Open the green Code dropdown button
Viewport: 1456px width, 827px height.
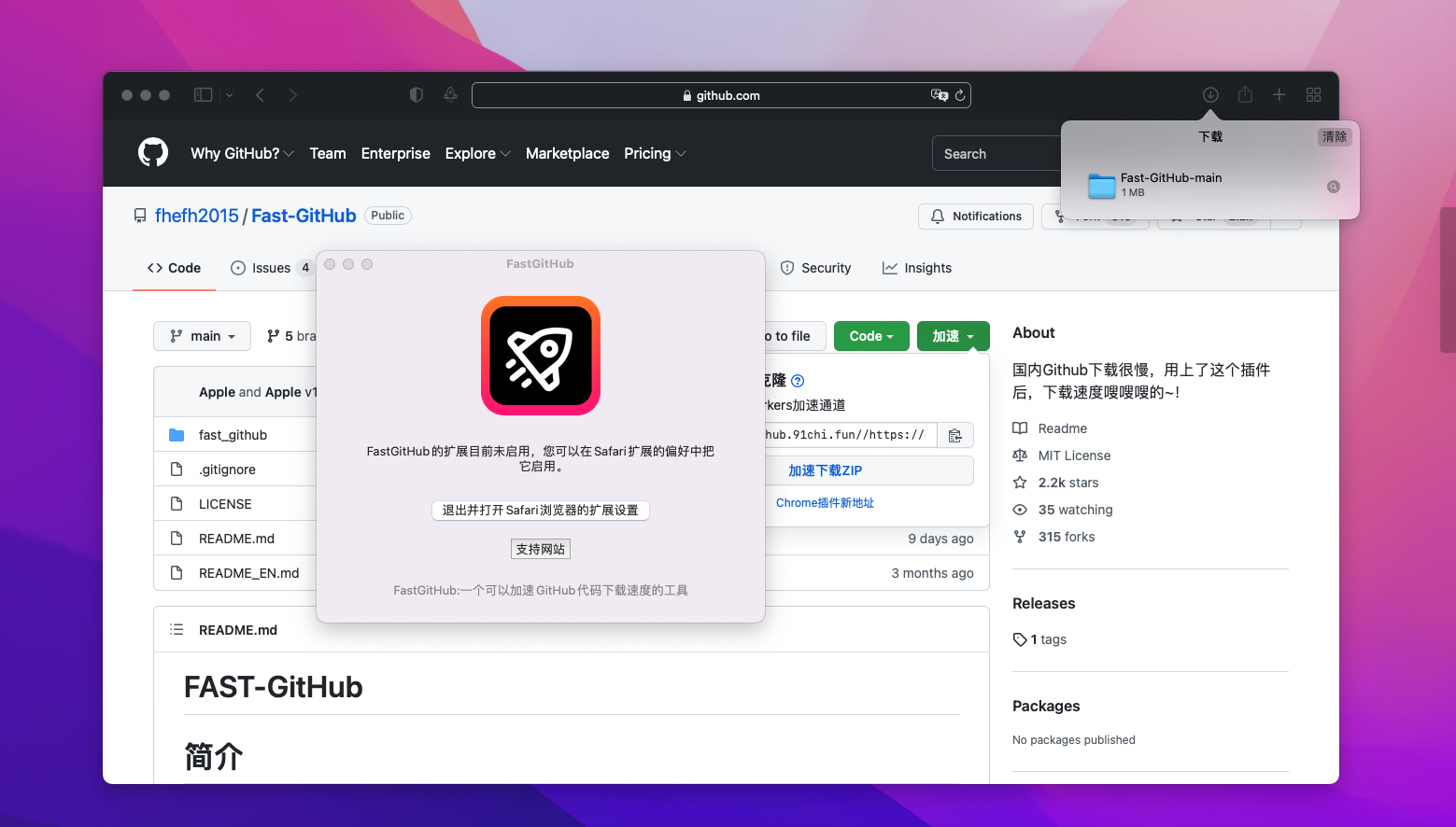(x=871, y=336)
